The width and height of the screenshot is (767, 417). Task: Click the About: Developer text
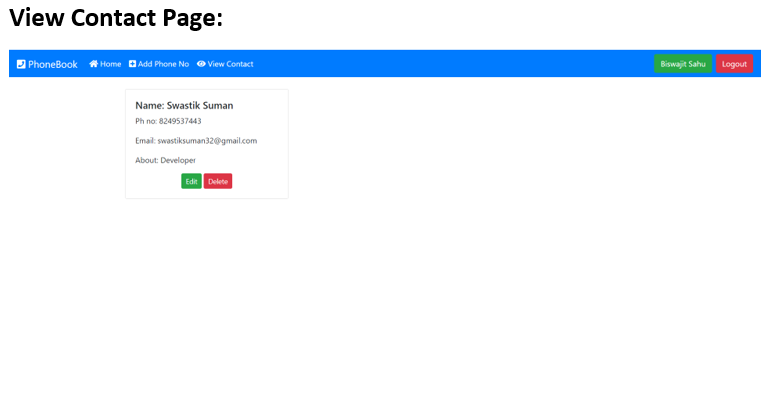(x=165, y=160)
